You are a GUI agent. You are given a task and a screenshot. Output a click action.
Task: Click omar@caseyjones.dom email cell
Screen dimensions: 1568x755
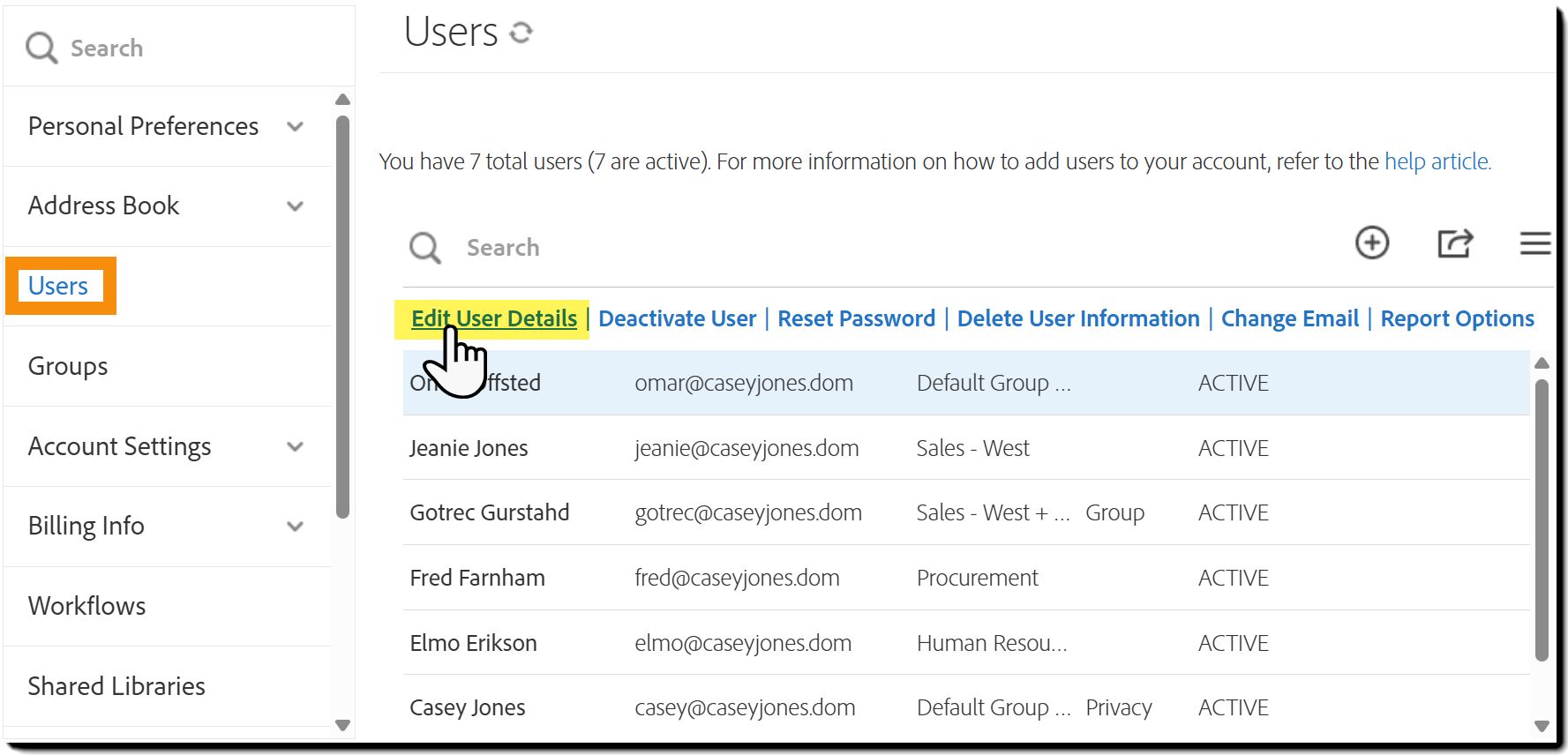click(x=744, y=383)
